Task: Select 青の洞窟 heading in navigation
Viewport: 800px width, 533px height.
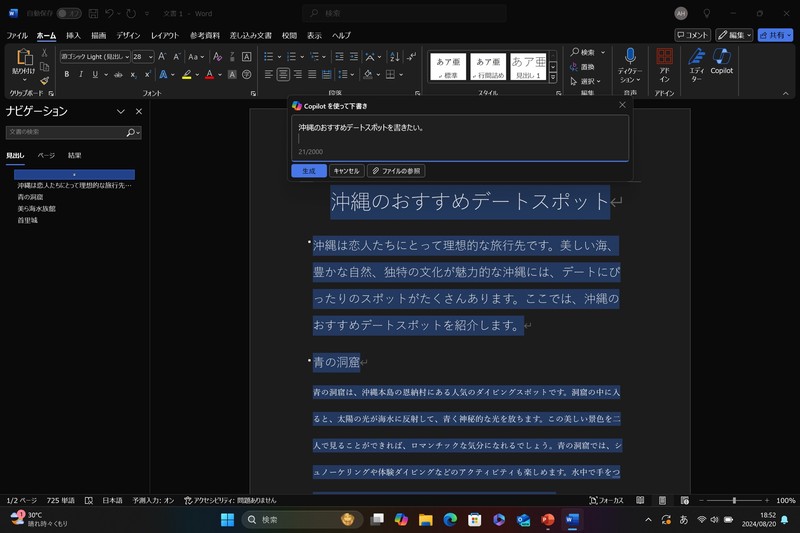Action: pyautogui.click(x=30, y=197)
